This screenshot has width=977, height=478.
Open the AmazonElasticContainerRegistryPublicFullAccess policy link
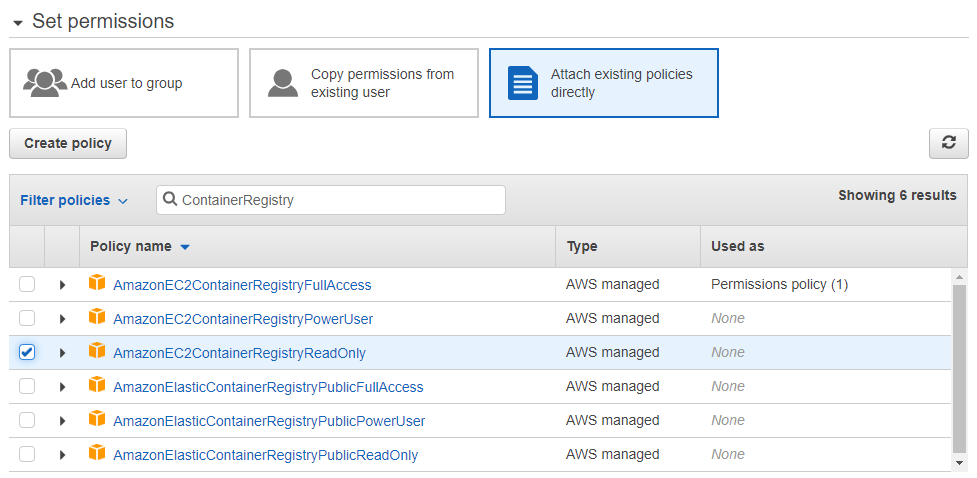[x=268, y=387]
